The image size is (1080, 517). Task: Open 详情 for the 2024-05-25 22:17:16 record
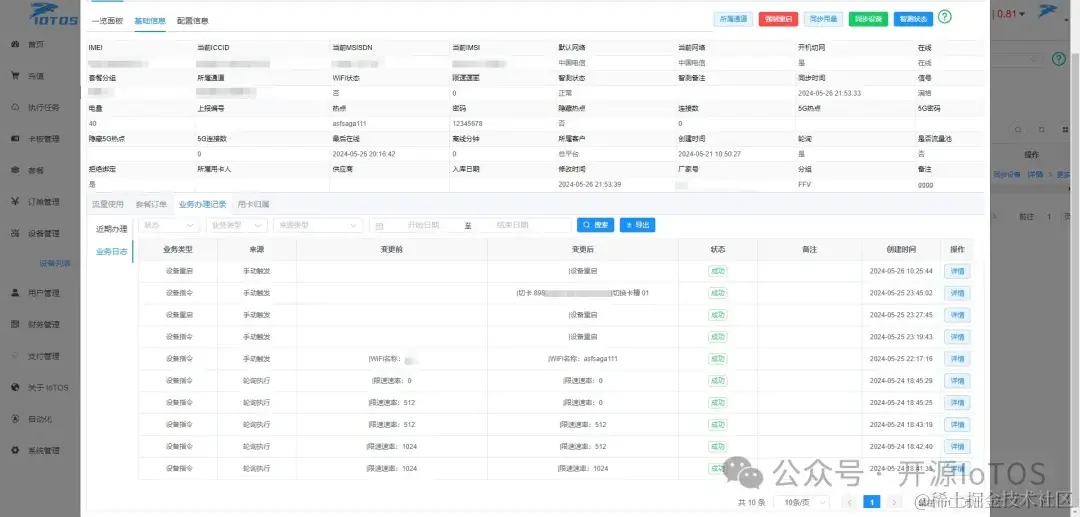[957, 359]
